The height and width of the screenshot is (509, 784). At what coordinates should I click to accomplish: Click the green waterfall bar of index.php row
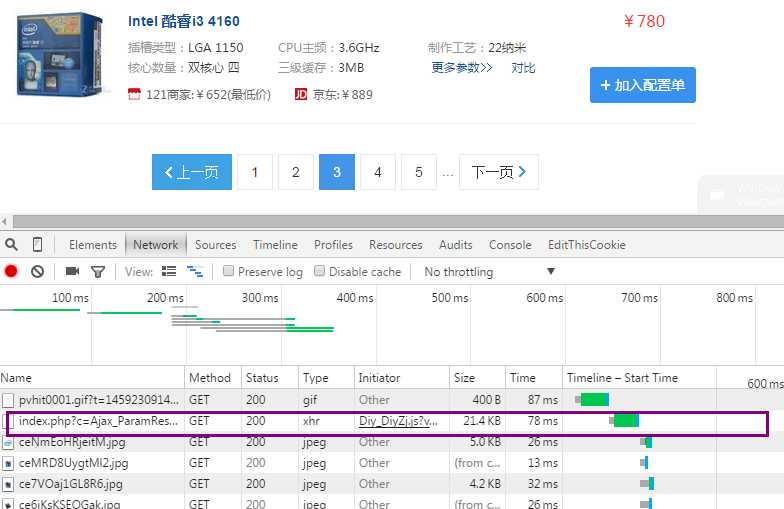coord(626,421)
